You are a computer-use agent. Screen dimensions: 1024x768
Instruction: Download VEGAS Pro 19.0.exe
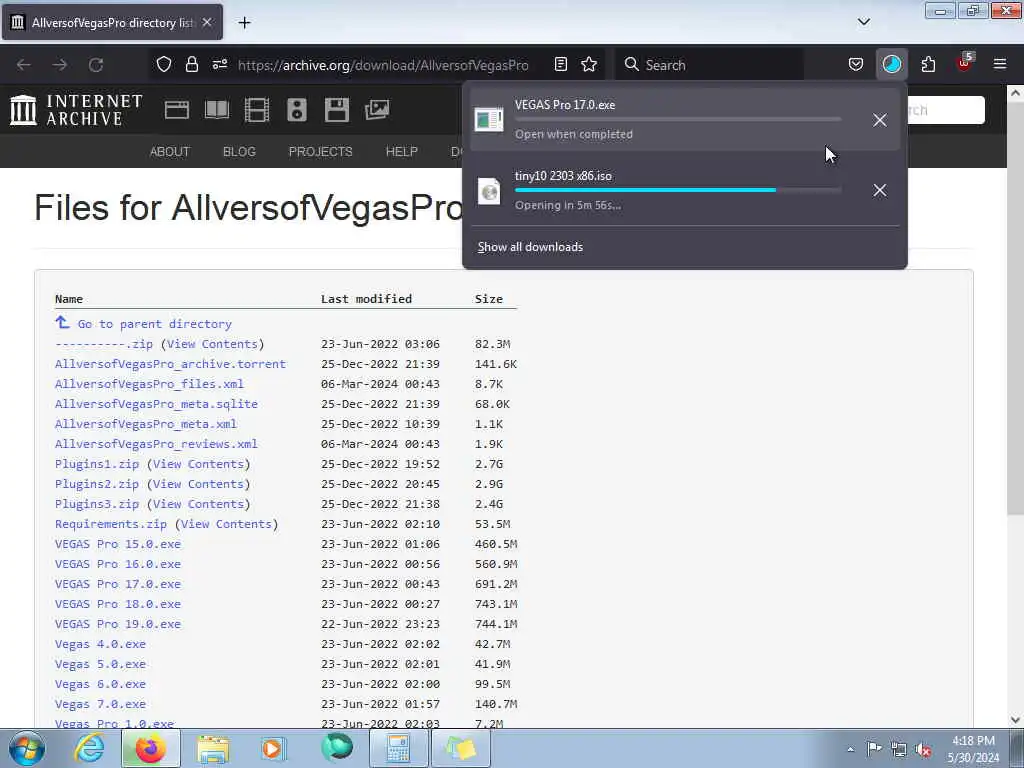coord(118,624)
